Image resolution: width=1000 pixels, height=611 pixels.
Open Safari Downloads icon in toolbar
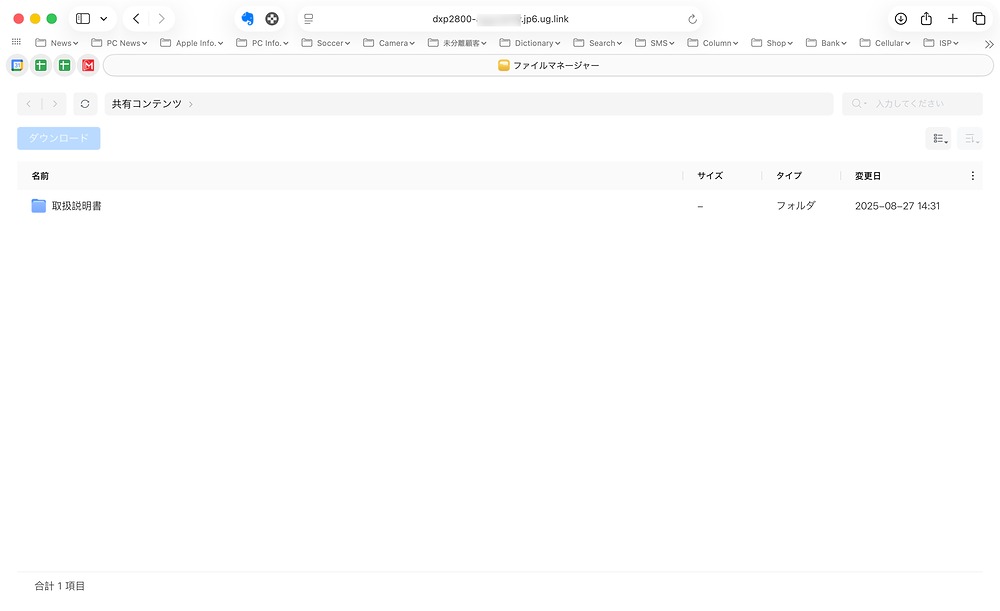pyautogui.click(x=900, y=19)
